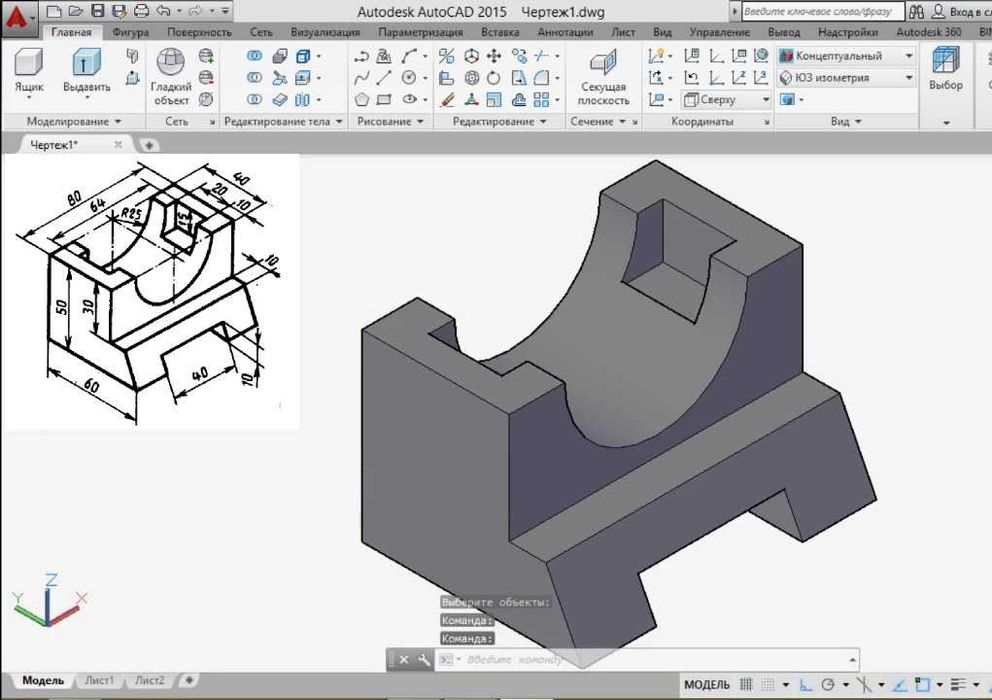Toggle grid display in status bar
The image size is (992, 700).
click(749, 685)
